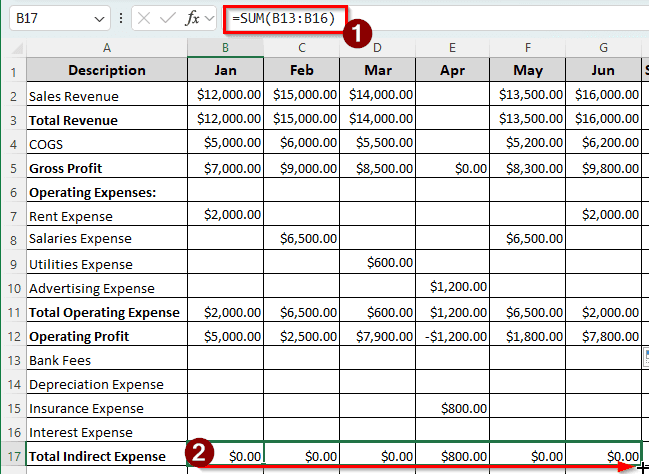Screen dimensions: 649x474
Task: Click the $2,000.00 Rent Expense cell in Jan
Action: click(x=226, y=214)
